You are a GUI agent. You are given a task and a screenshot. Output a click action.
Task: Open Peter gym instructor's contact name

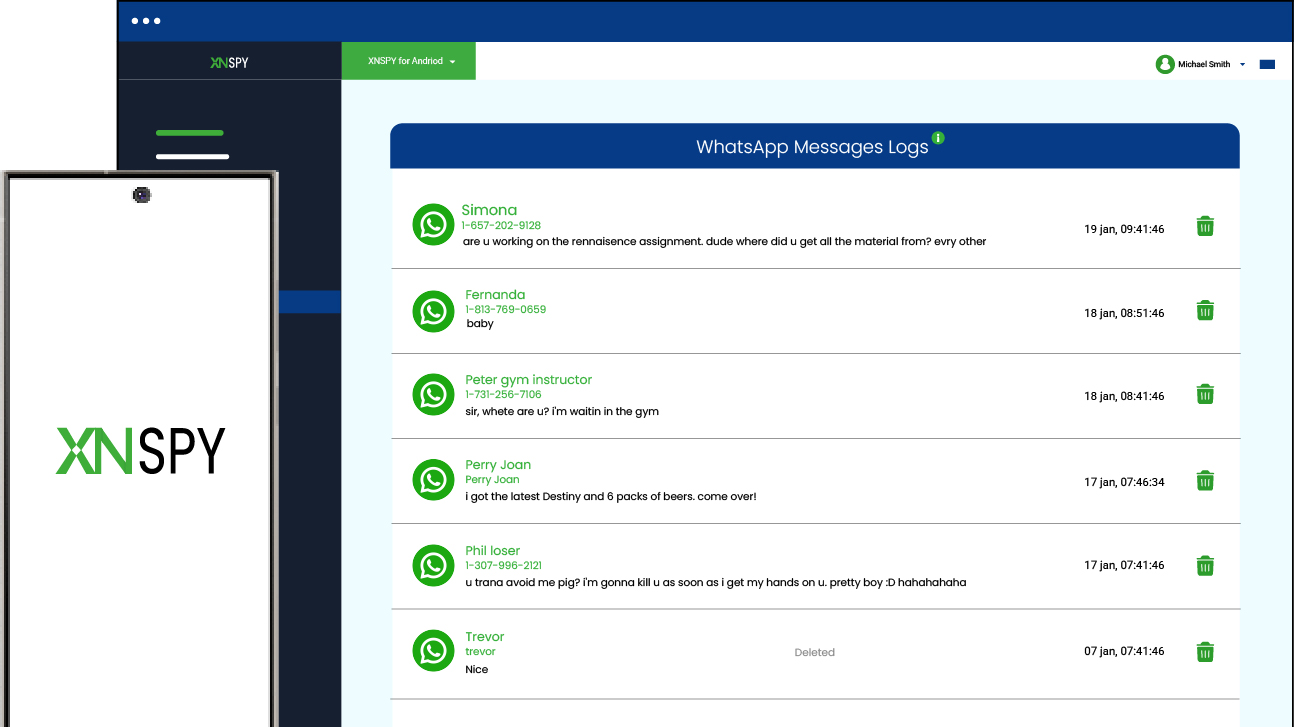click(528, 380)
